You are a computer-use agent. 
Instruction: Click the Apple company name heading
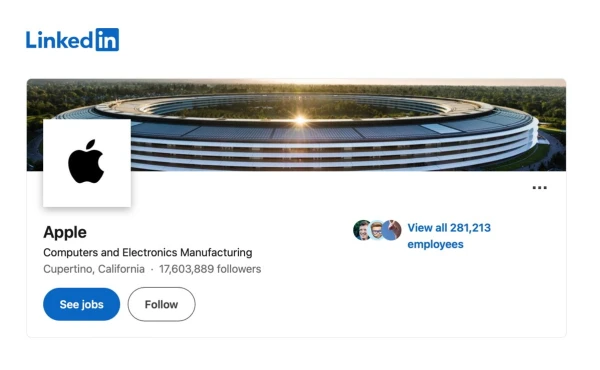click(65, 232)
